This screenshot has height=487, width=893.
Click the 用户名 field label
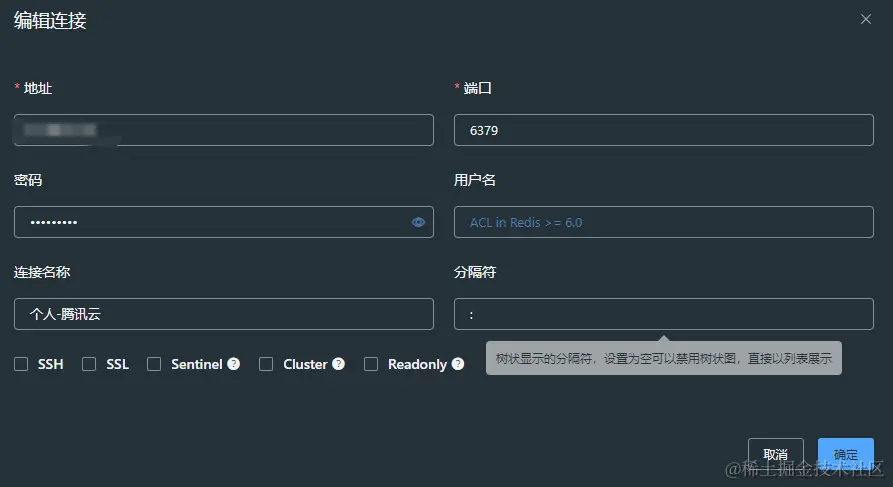(x=474, y=180)
